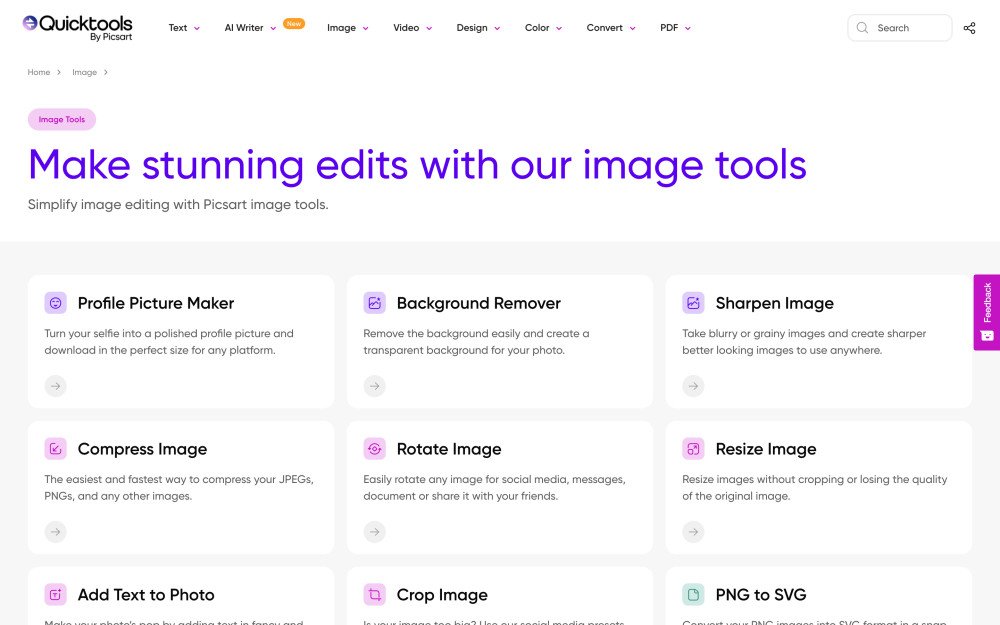Screen dimensions: 1000x625
Task: Open the Color navigation menu
Action: (x=543, y=28)
